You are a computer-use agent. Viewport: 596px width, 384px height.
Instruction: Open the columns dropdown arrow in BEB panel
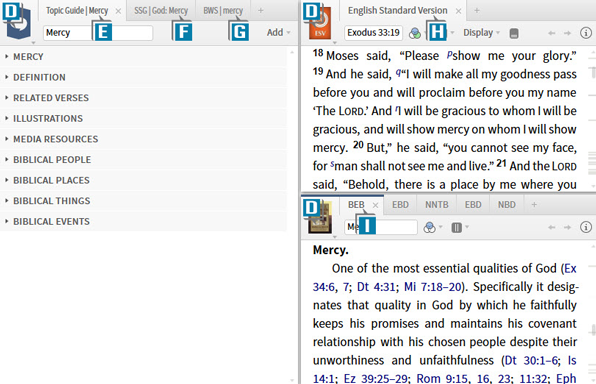click(467, 227)
